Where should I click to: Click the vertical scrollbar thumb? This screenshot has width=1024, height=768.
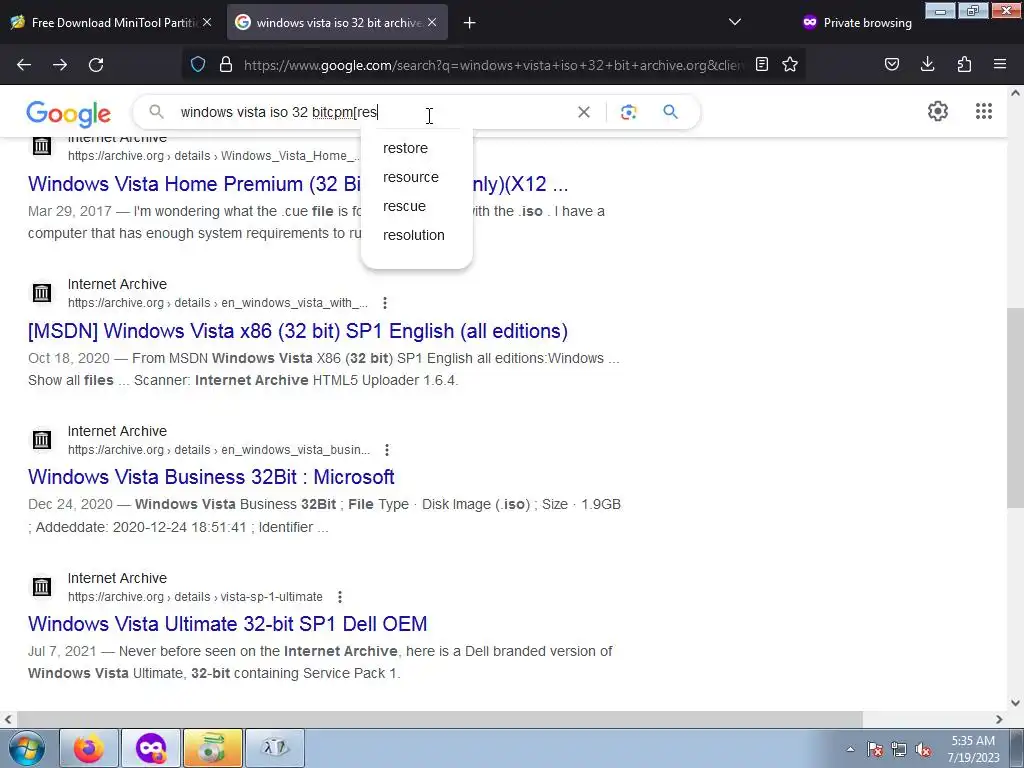point(1015,406)
